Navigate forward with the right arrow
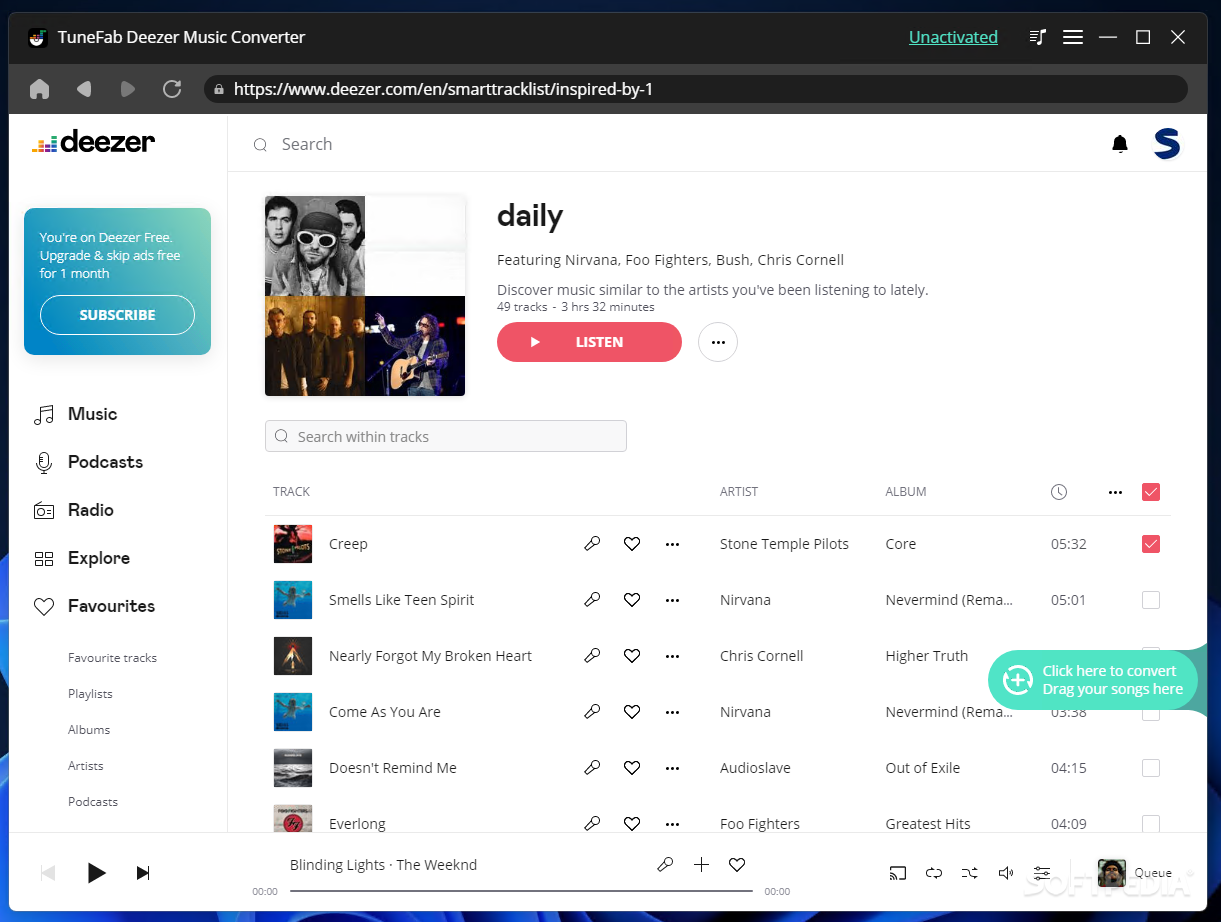The image size is (1221, 922). (128, 89)
